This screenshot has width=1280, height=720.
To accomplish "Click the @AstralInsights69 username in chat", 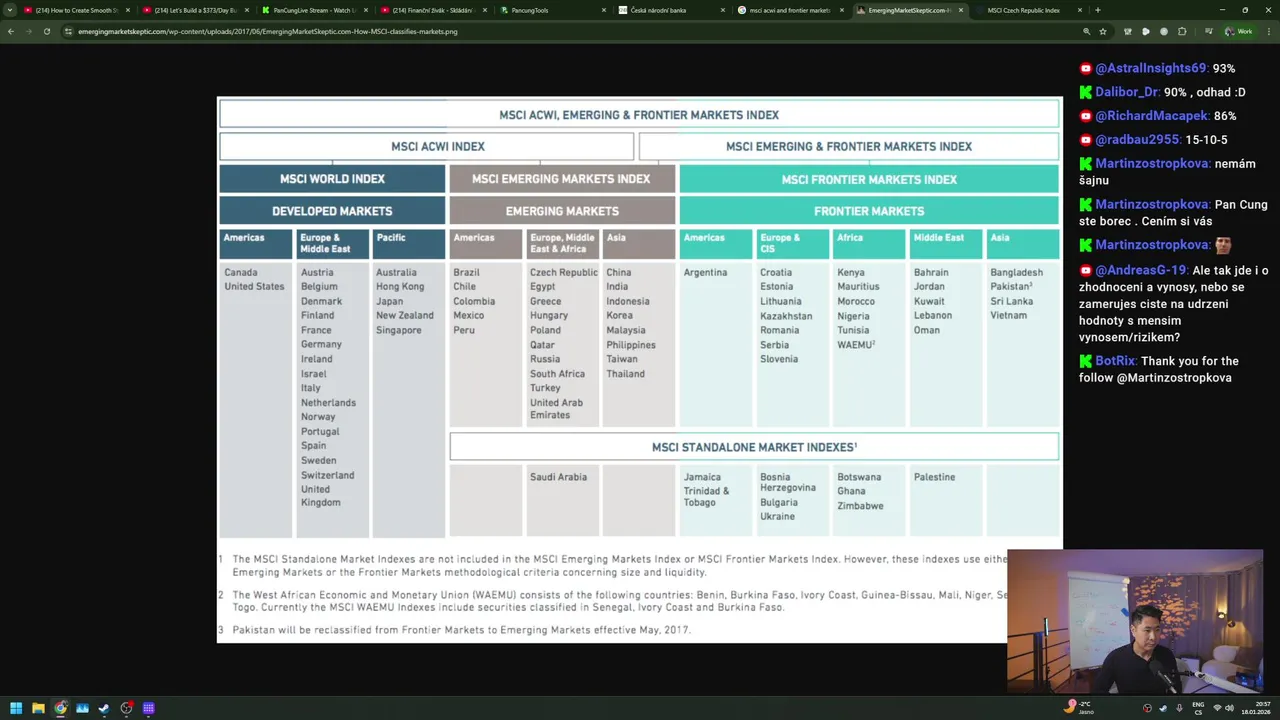I will (x=1151, y=68).
